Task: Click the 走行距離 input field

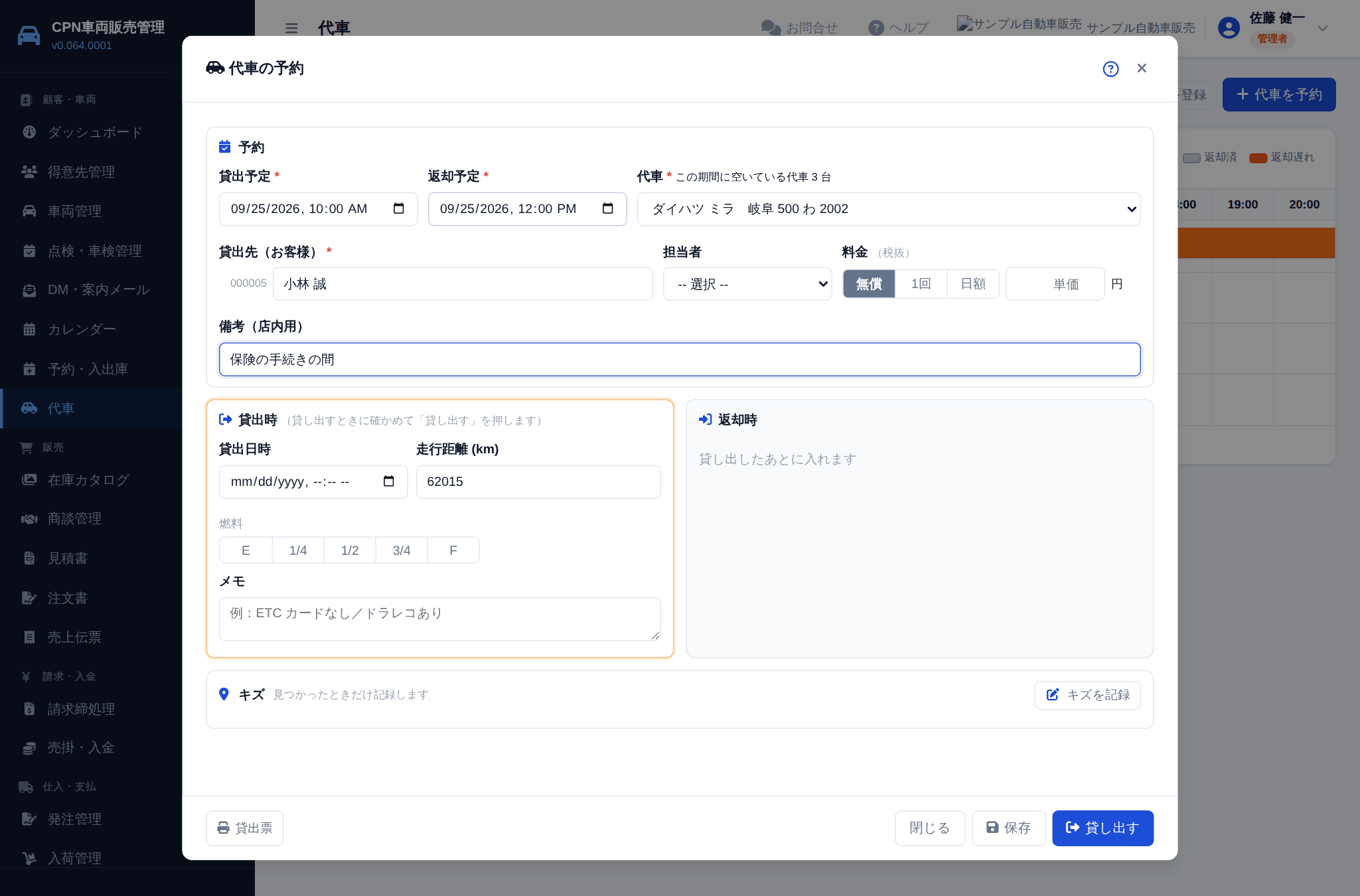Action: 538,482
